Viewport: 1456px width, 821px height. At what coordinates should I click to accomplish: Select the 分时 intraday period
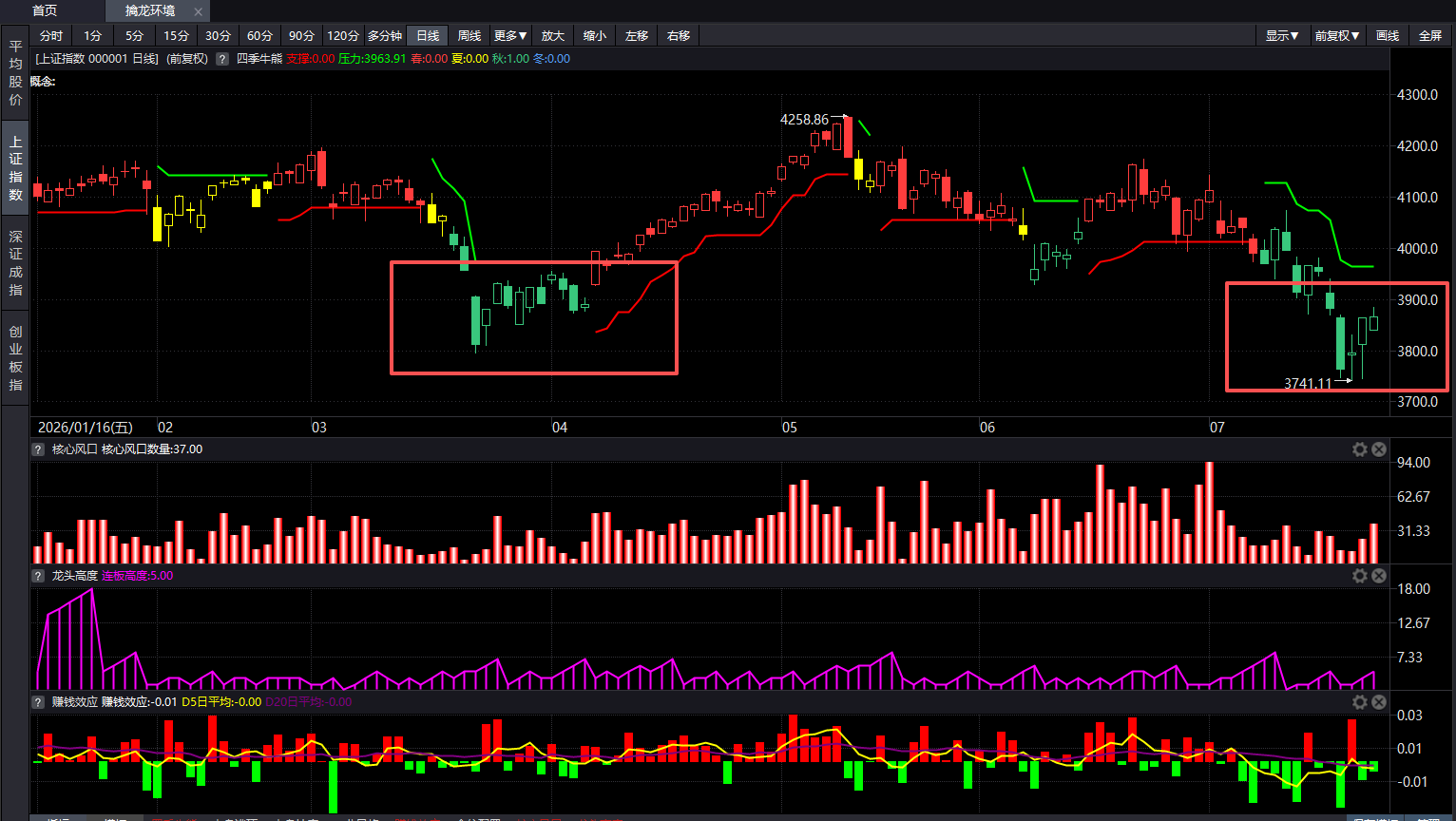click(51, 35)
